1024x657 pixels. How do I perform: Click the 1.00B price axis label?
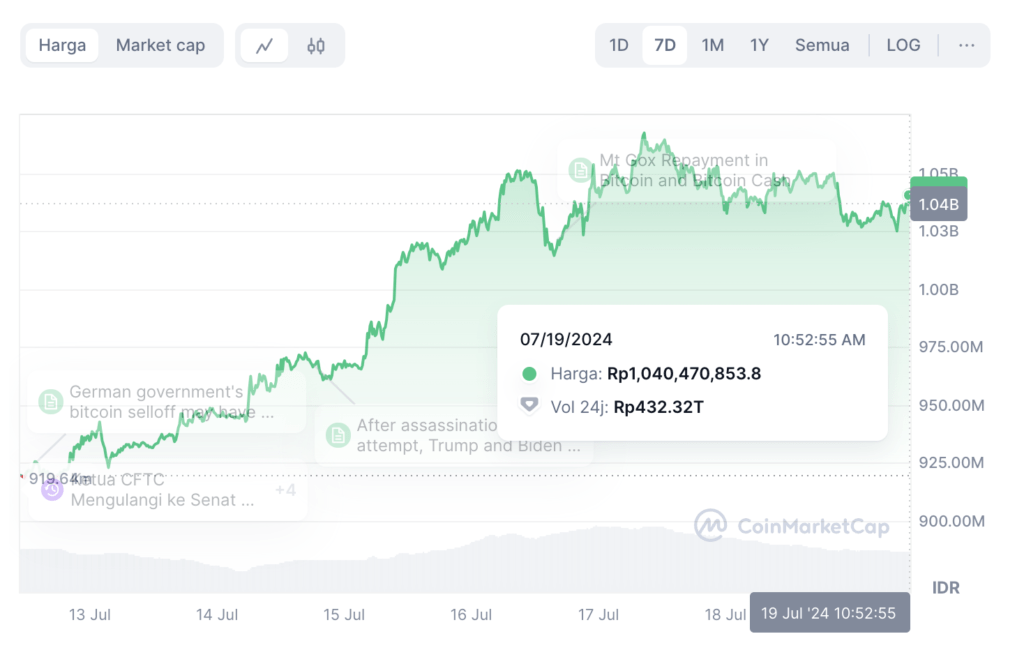click(x=938, y=289)
